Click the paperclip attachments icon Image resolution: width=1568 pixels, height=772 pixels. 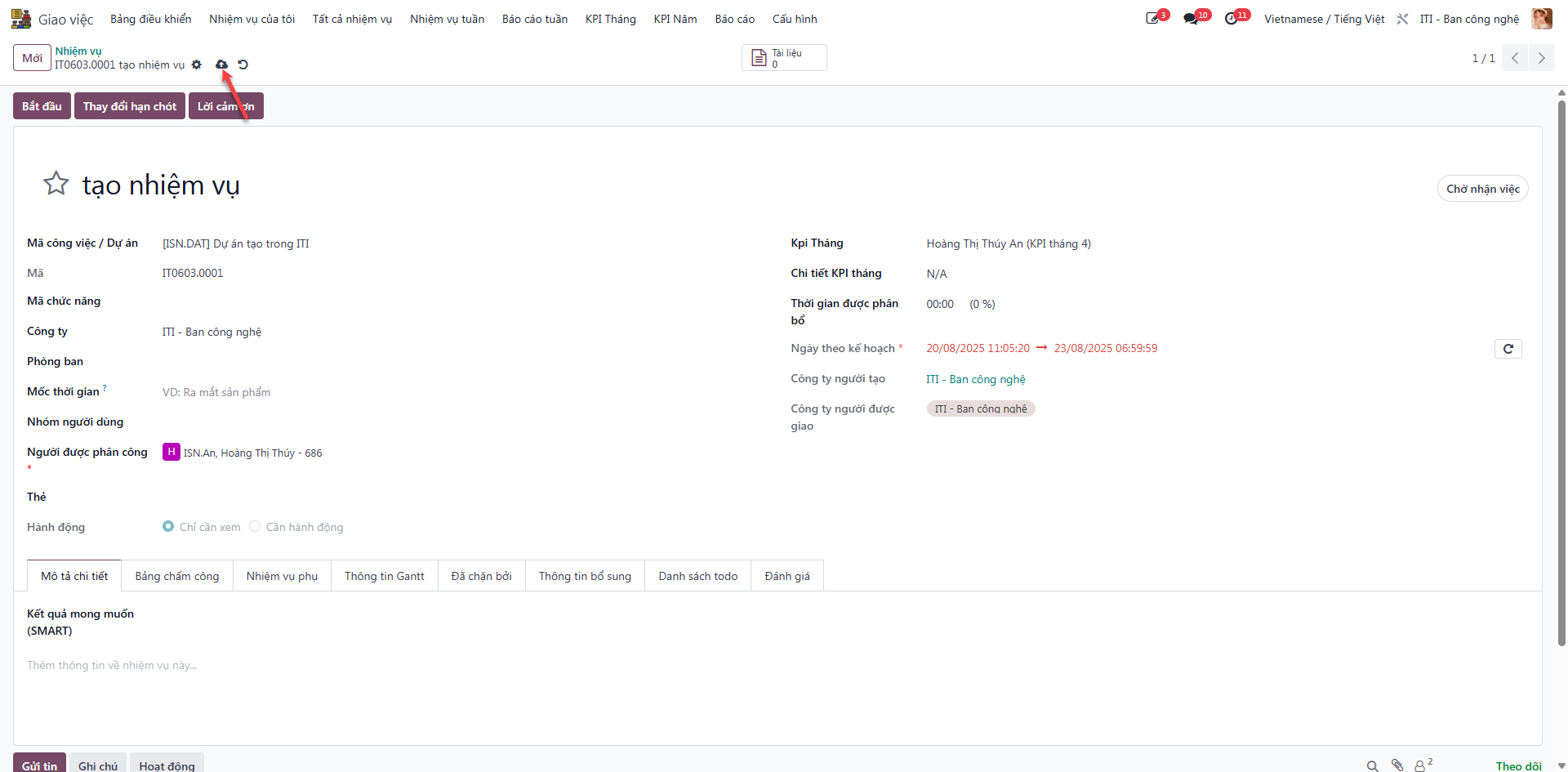tap(1397, 765)
